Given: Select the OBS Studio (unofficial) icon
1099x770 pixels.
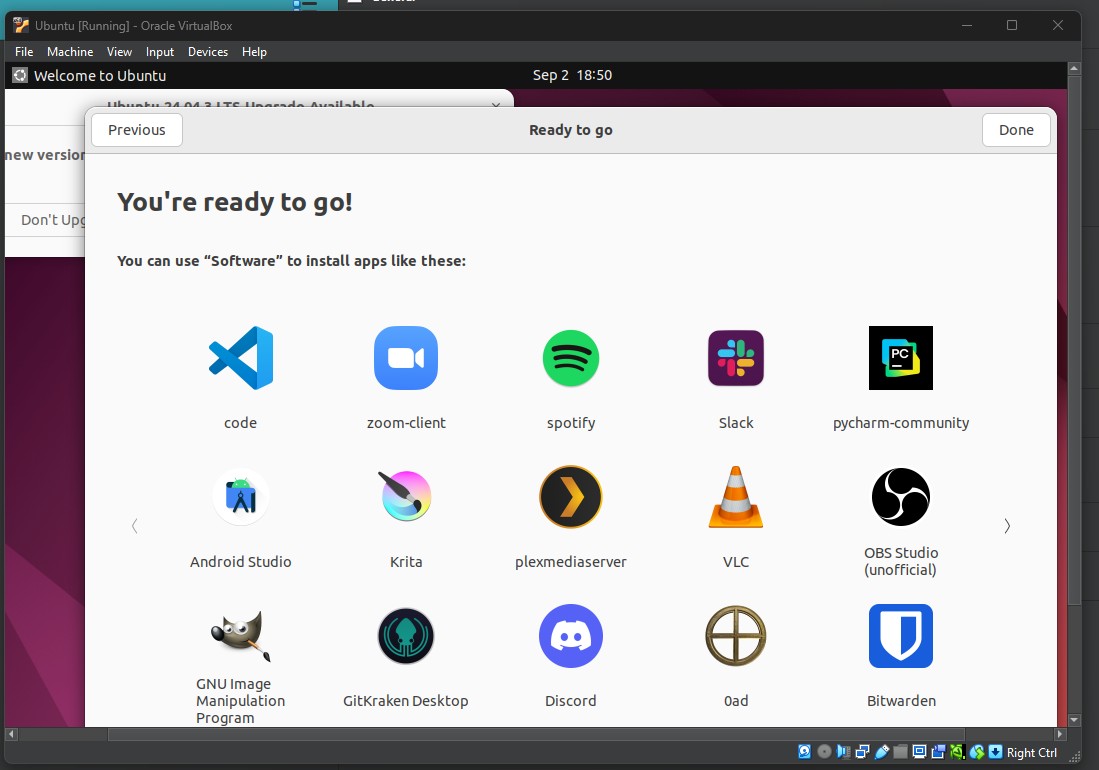Looking at the screenshot, I should (900, 497).
